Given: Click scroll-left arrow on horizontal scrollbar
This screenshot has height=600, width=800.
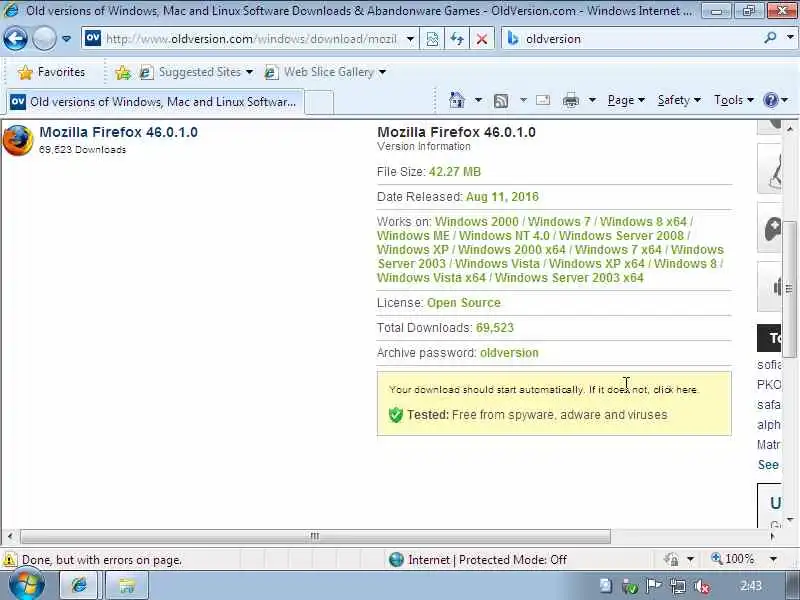Looking at the screenshot, I should click(x=10, y=536).
